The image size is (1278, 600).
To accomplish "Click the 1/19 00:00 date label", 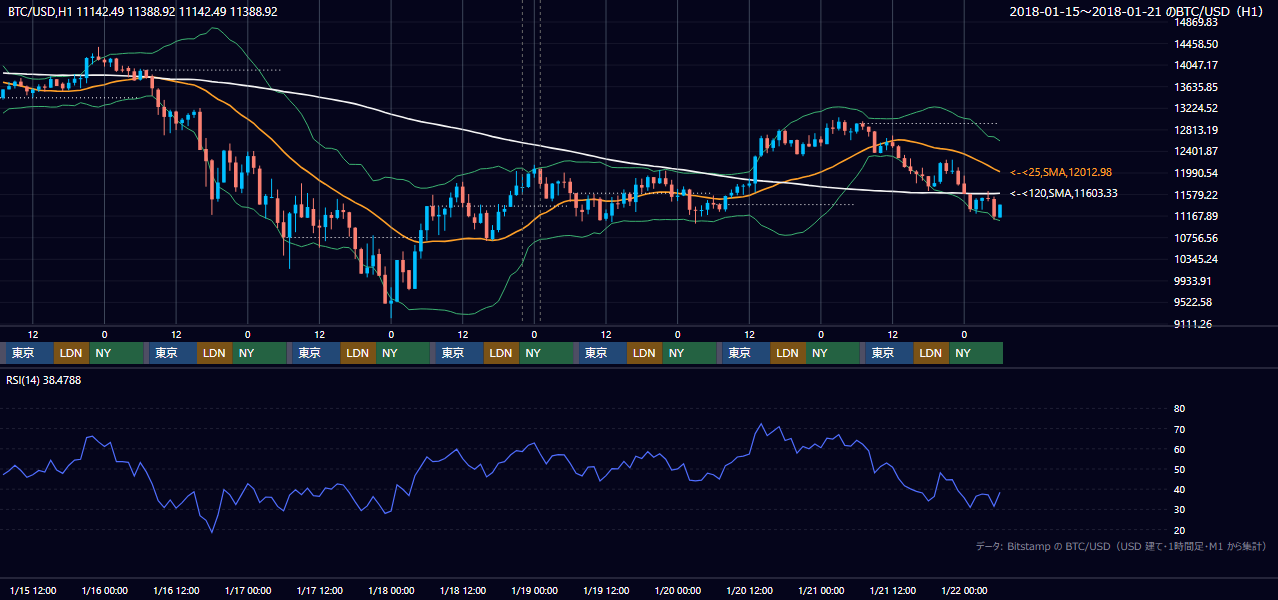I will click(x=534, y=589).
